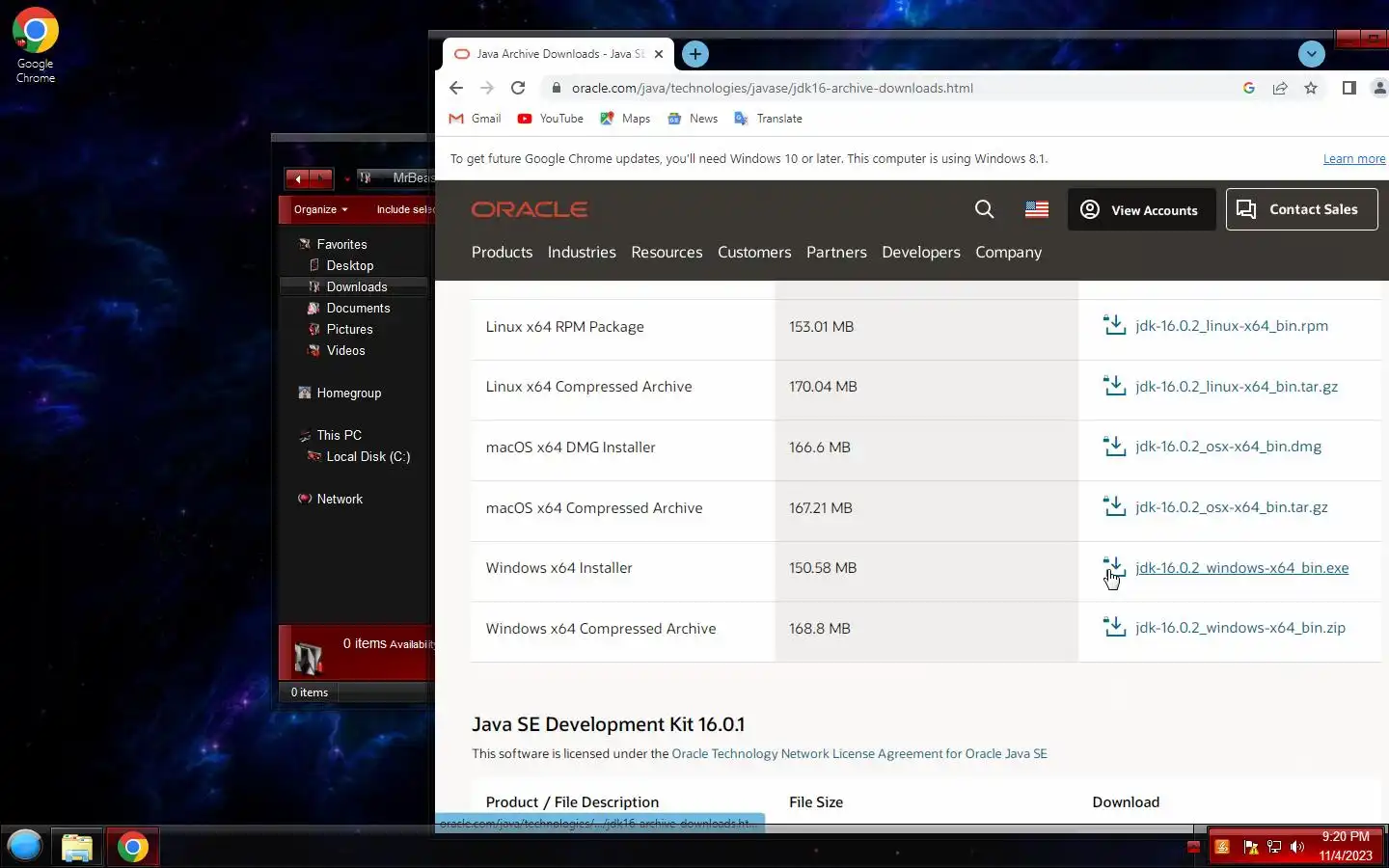Download jdk-16.0.2_osx-x64_bin.dmg

(1228, 447)
